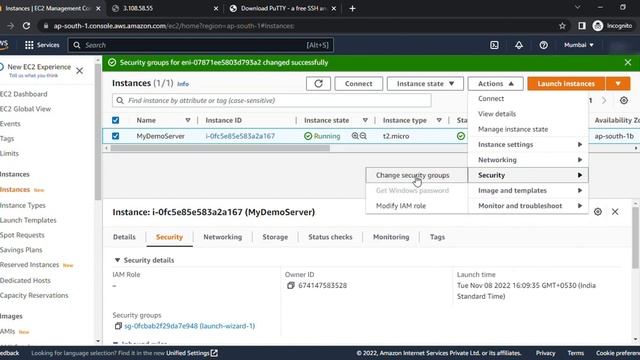The image size is (640, 360).
Task: Open EC2 Dashboard in sidebar
Action: tap(24, 94)
